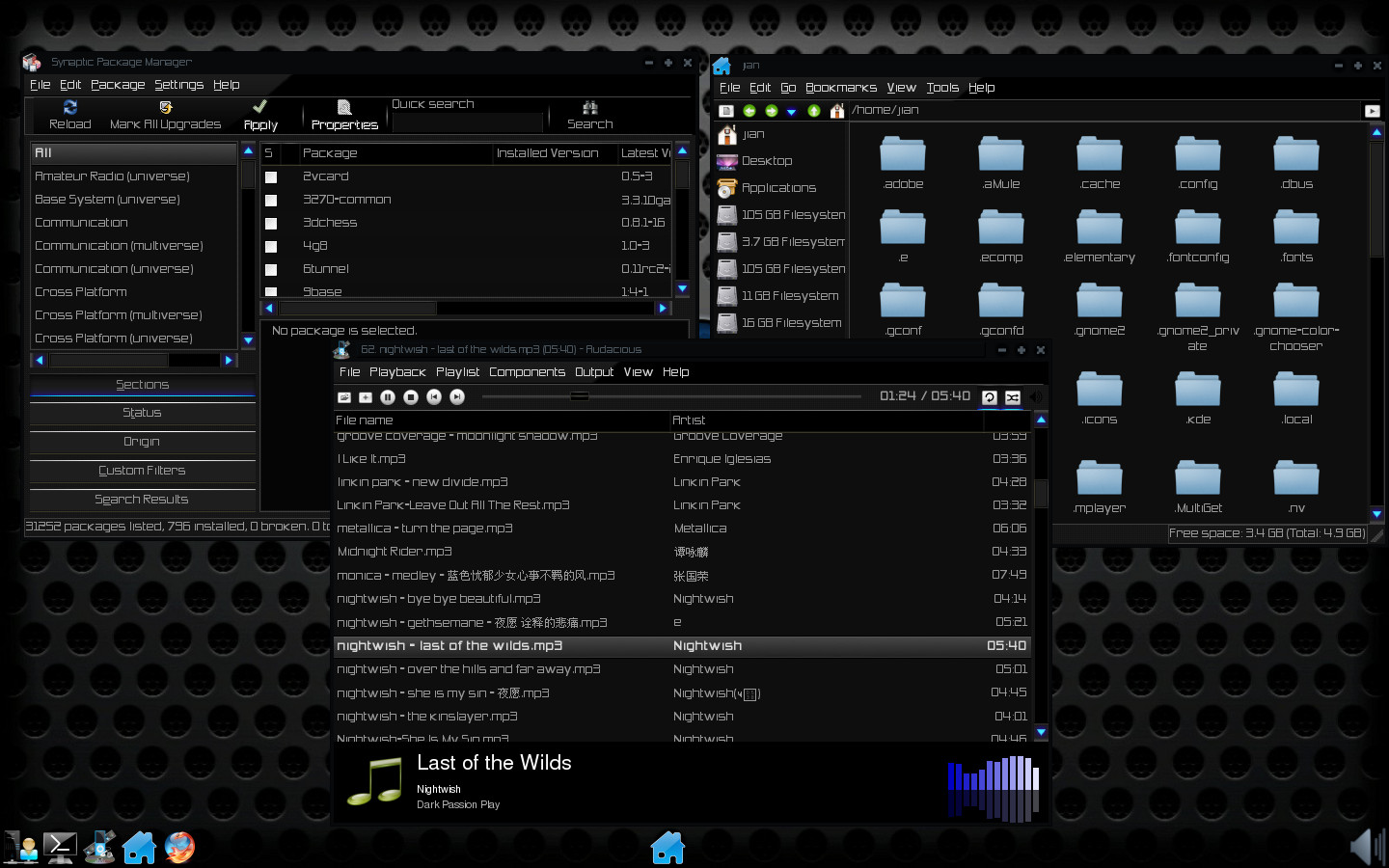
Task: Click the Quick search field in Synaptic
Action: click(x=468, y=123)
